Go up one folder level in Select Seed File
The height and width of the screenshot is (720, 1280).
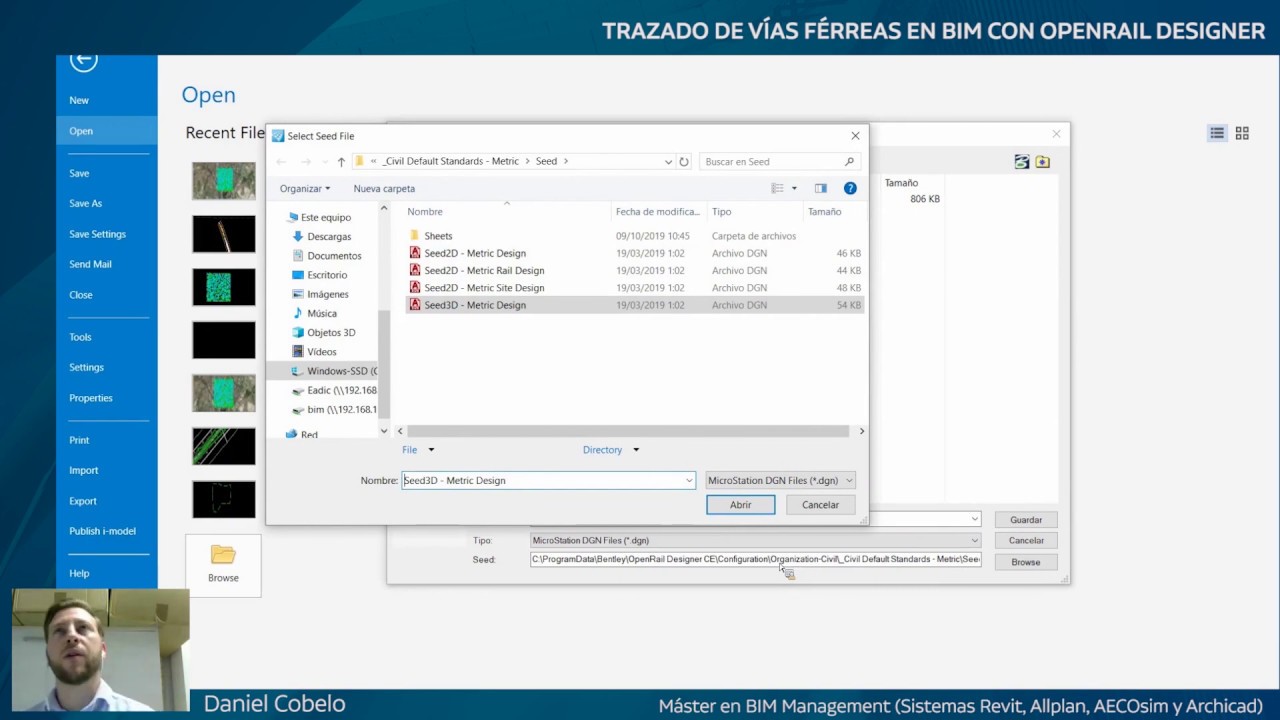click(341, 161)
